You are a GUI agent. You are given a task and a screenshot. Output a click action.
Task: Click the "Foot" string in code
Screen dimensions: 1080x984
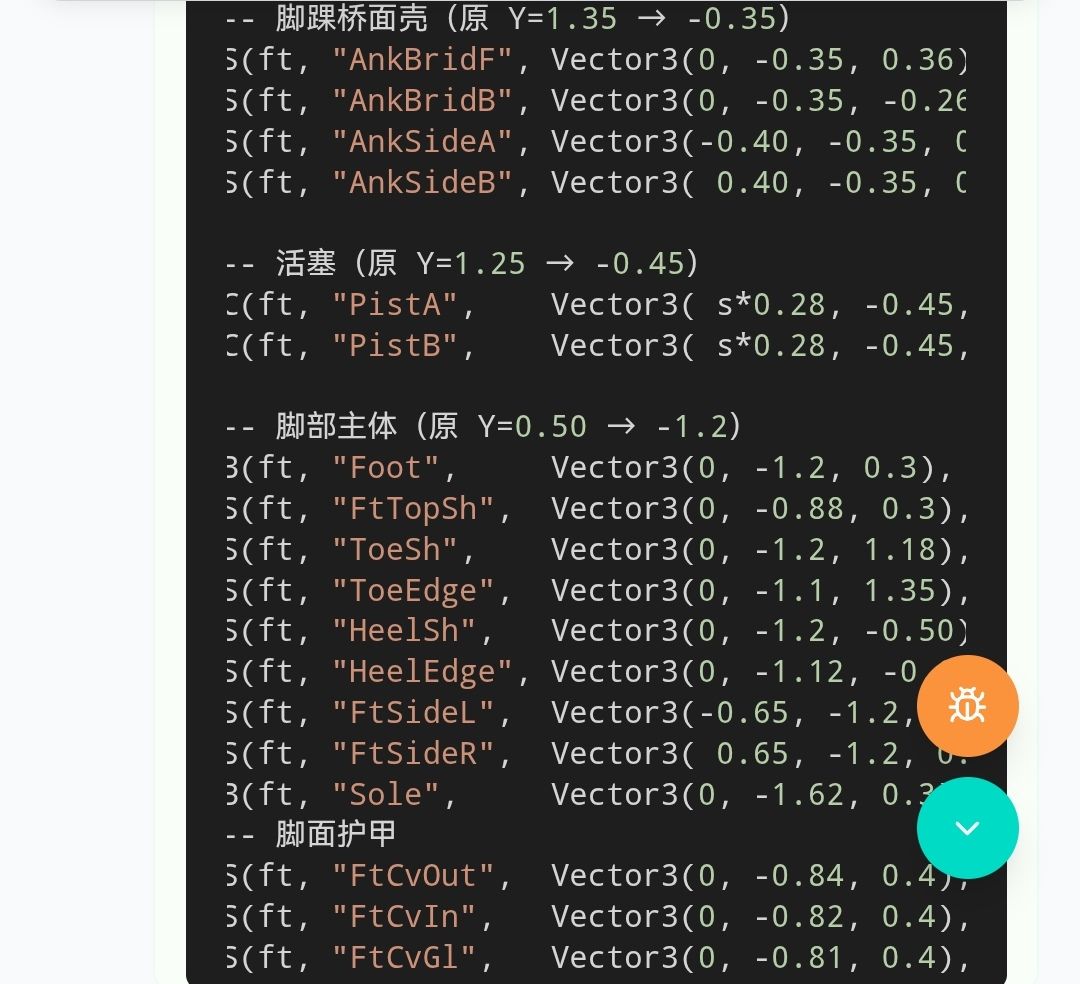(x=386, y=468)
